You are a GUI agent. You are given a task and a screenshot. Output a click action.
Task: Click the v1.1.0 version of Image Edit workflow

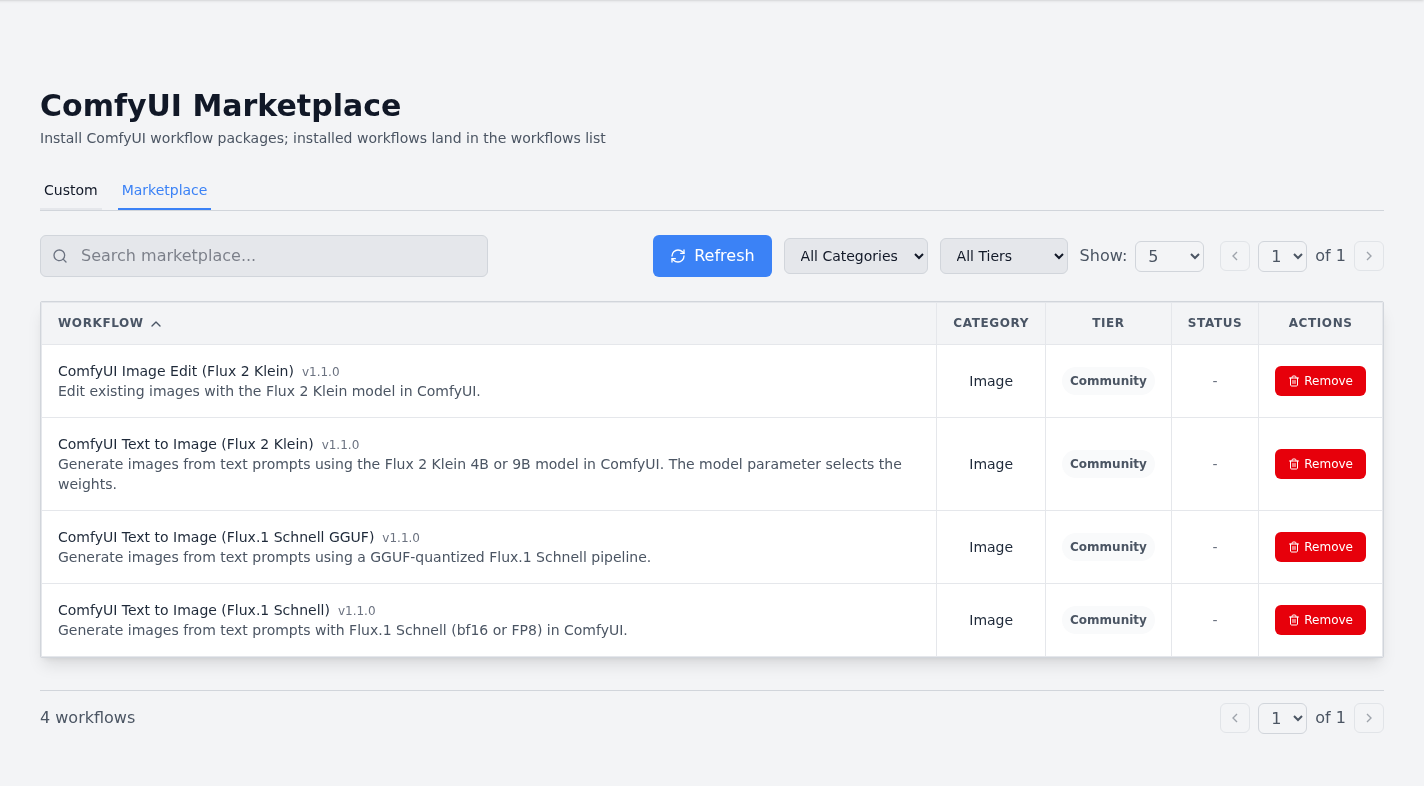point(321,372)
